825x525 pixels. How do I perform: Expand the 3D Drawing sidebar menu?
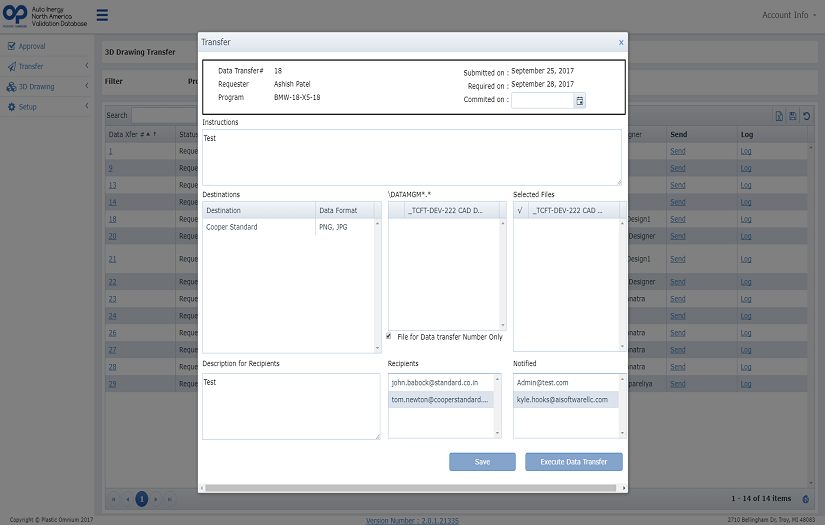coord(87,86)
